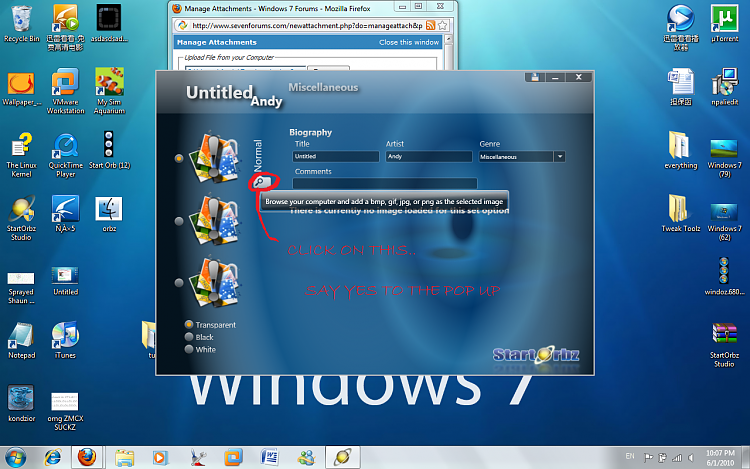Select the left-side StartOrbz Studio desktop icon

click(x=22, y=218)
